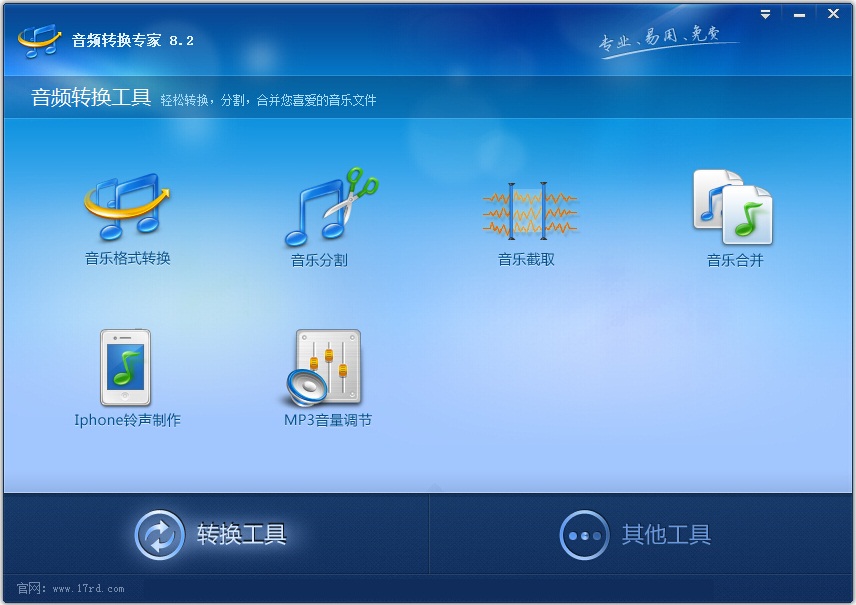Launch the 音乐分割 scissors icon

[x=331, y=207]
